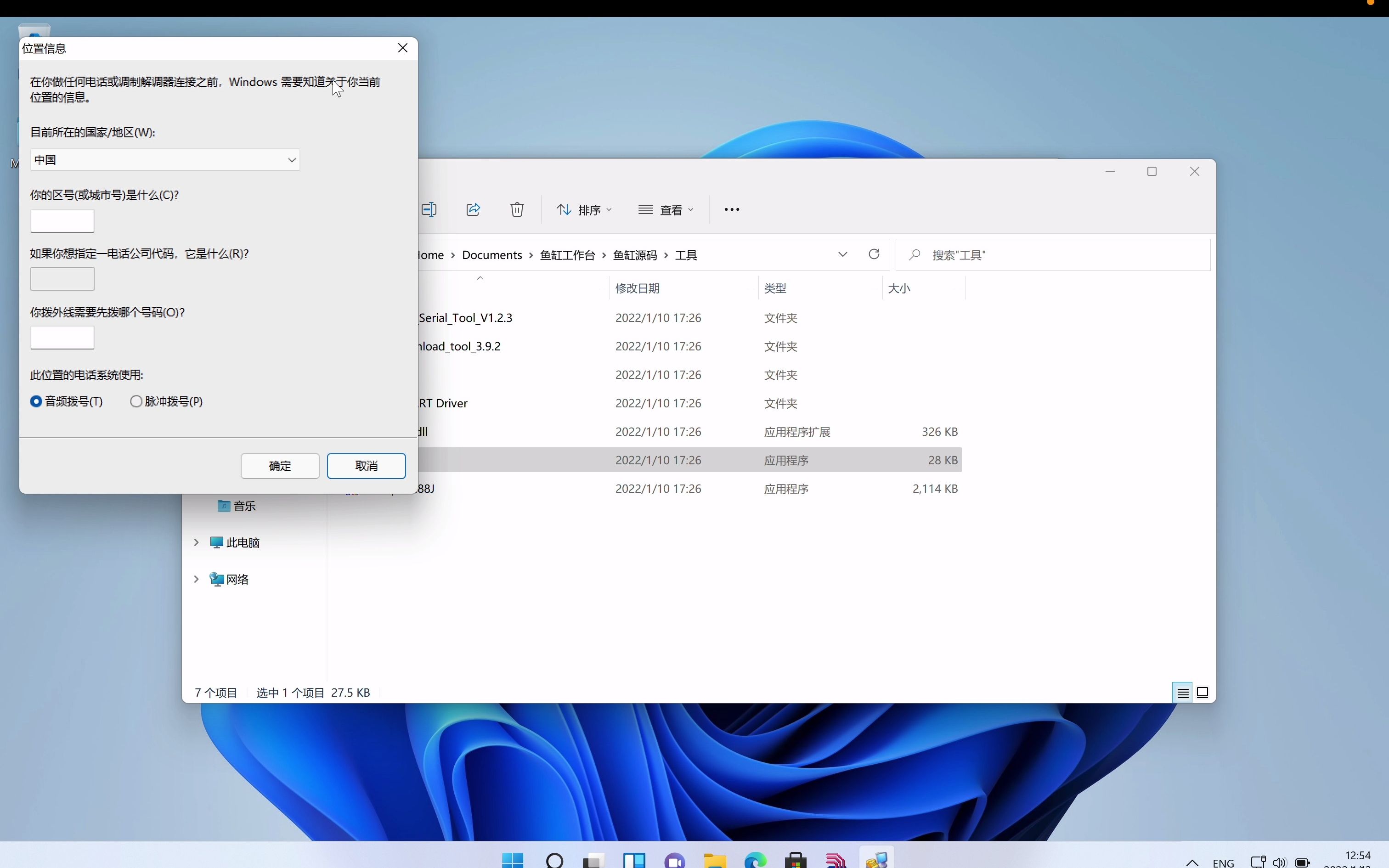The width and height of the screenshot is (1389, 868).
Task: Switch to details list view at bottom right
Action: [1182, 693]
